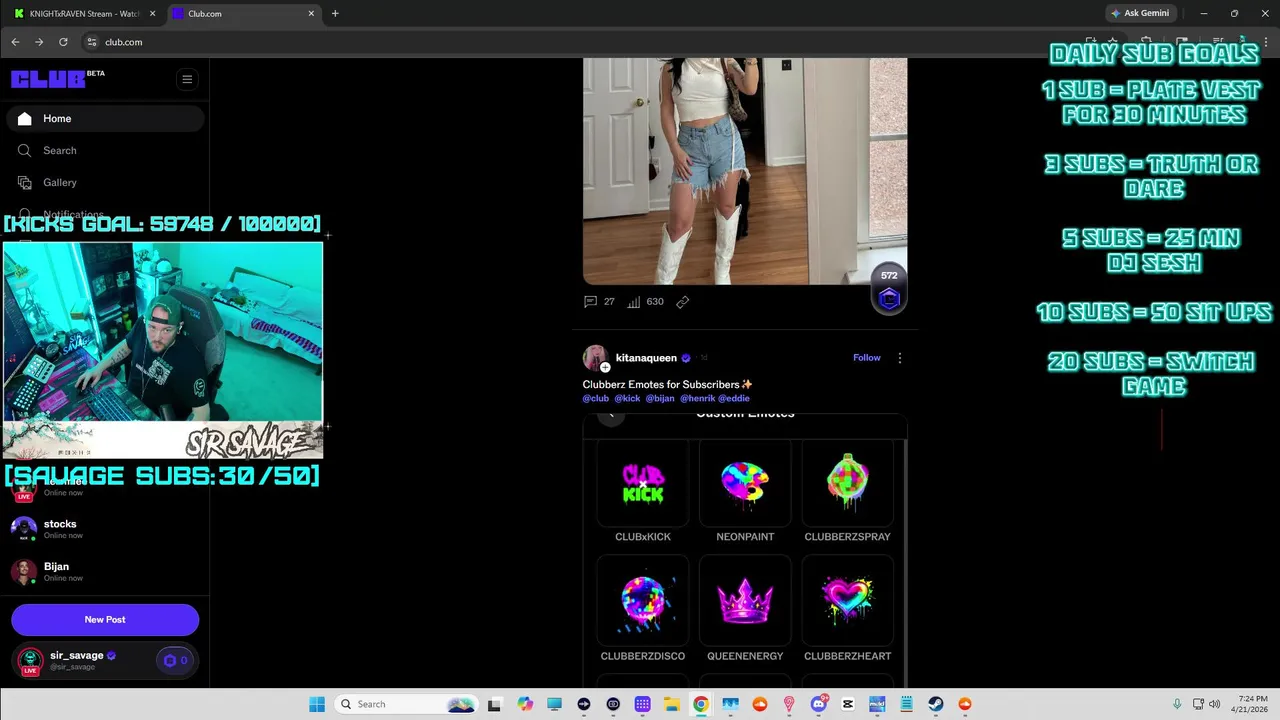Open comments on the photo post (27)
The height and width of the screenshot is (720, 1280).
point(599,301)
